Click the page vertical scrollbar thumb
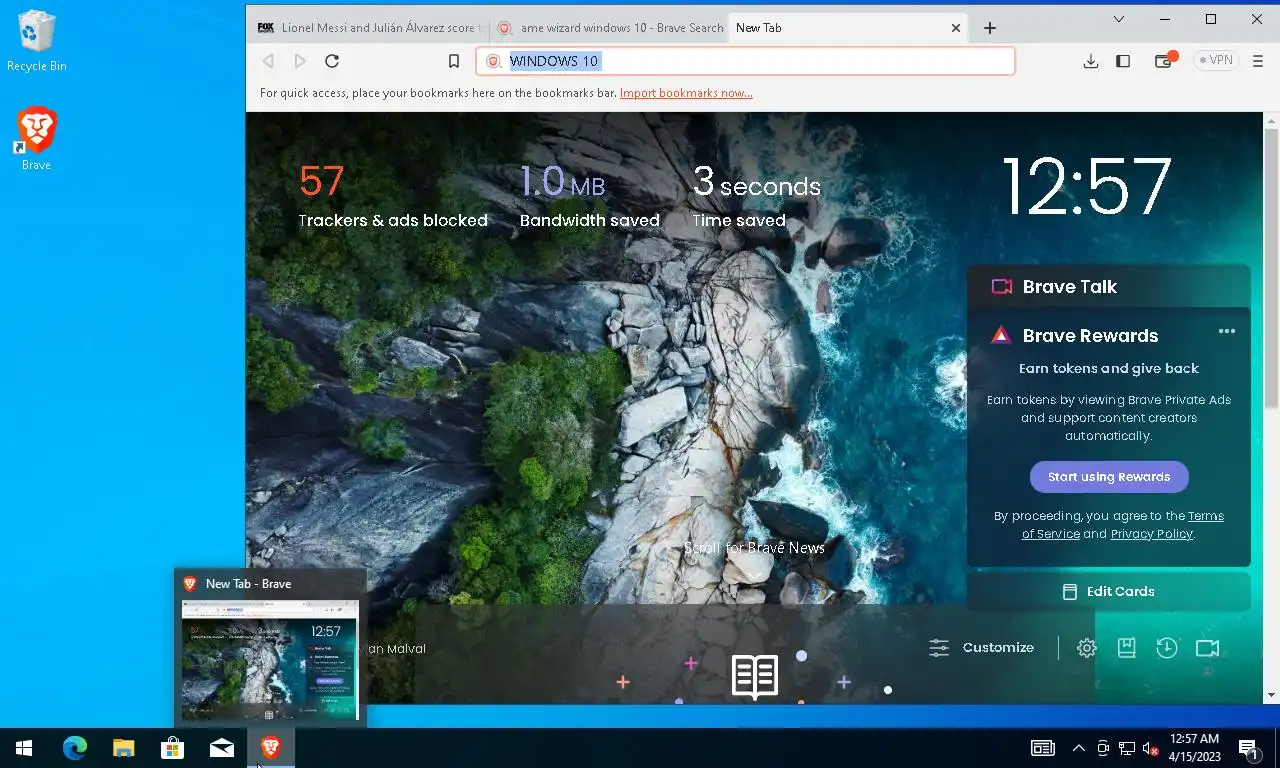This screenshot has width=1280, height=768. click(1271, 266)
